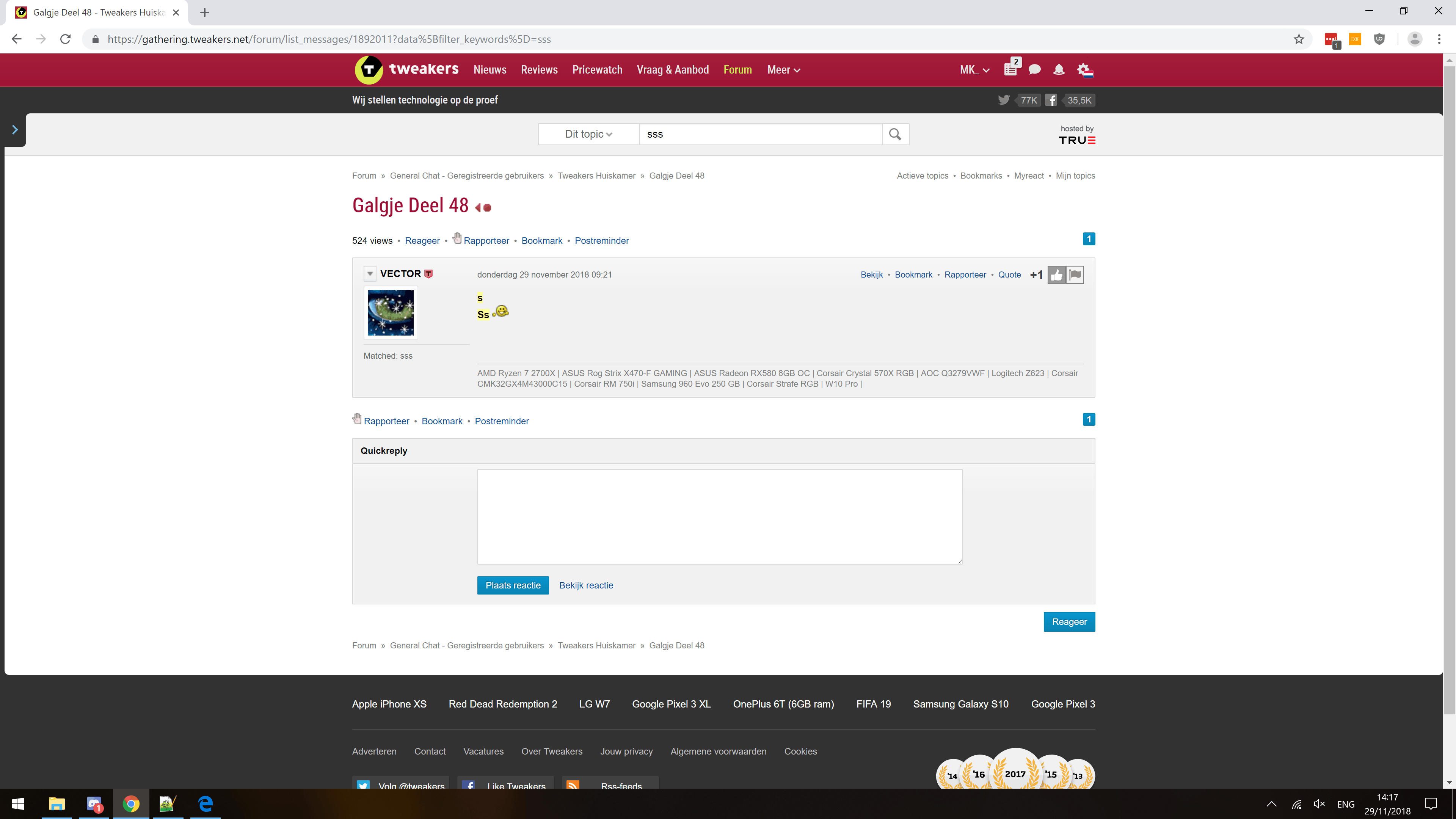Click inside the Quickreply text area
1456x819 pixels.
click(x=719, y=516)
